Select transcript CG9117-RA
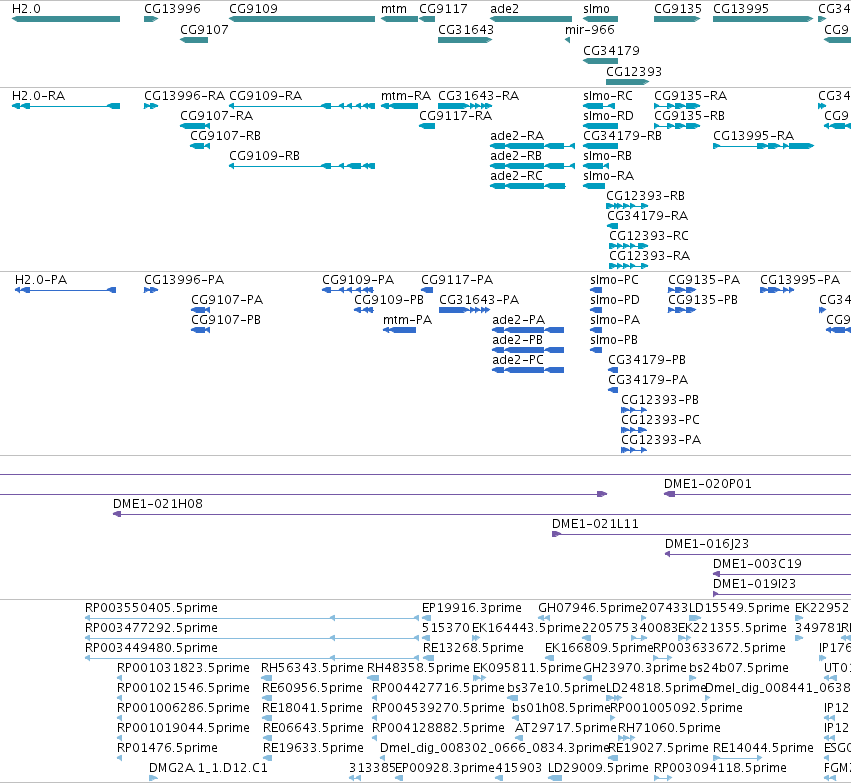This screenshot has width=851, height=783. coord(427,126)
